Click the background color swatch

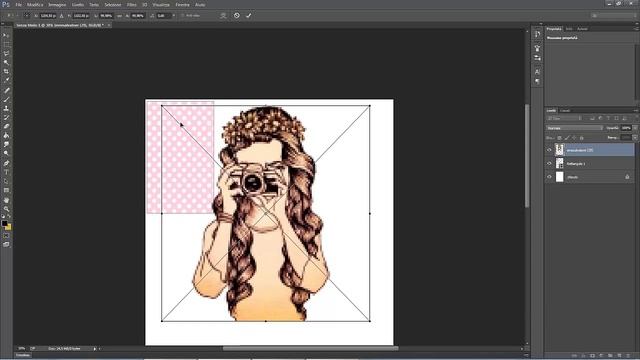click(8, 227)
